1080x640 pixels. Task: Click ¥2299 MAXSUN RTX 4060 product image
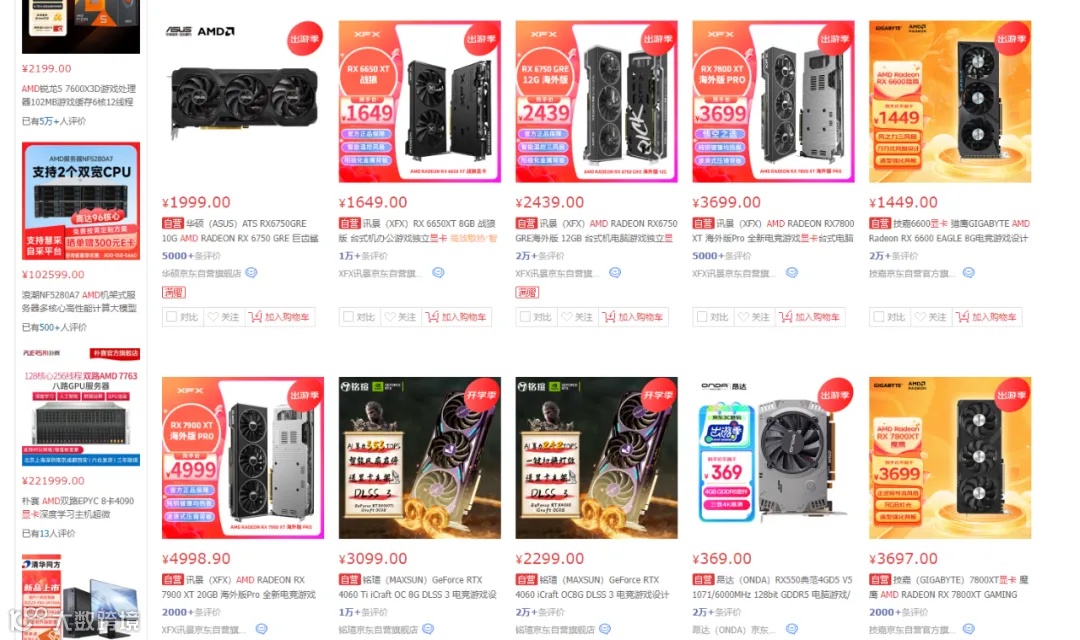click(x=596, y=457)
